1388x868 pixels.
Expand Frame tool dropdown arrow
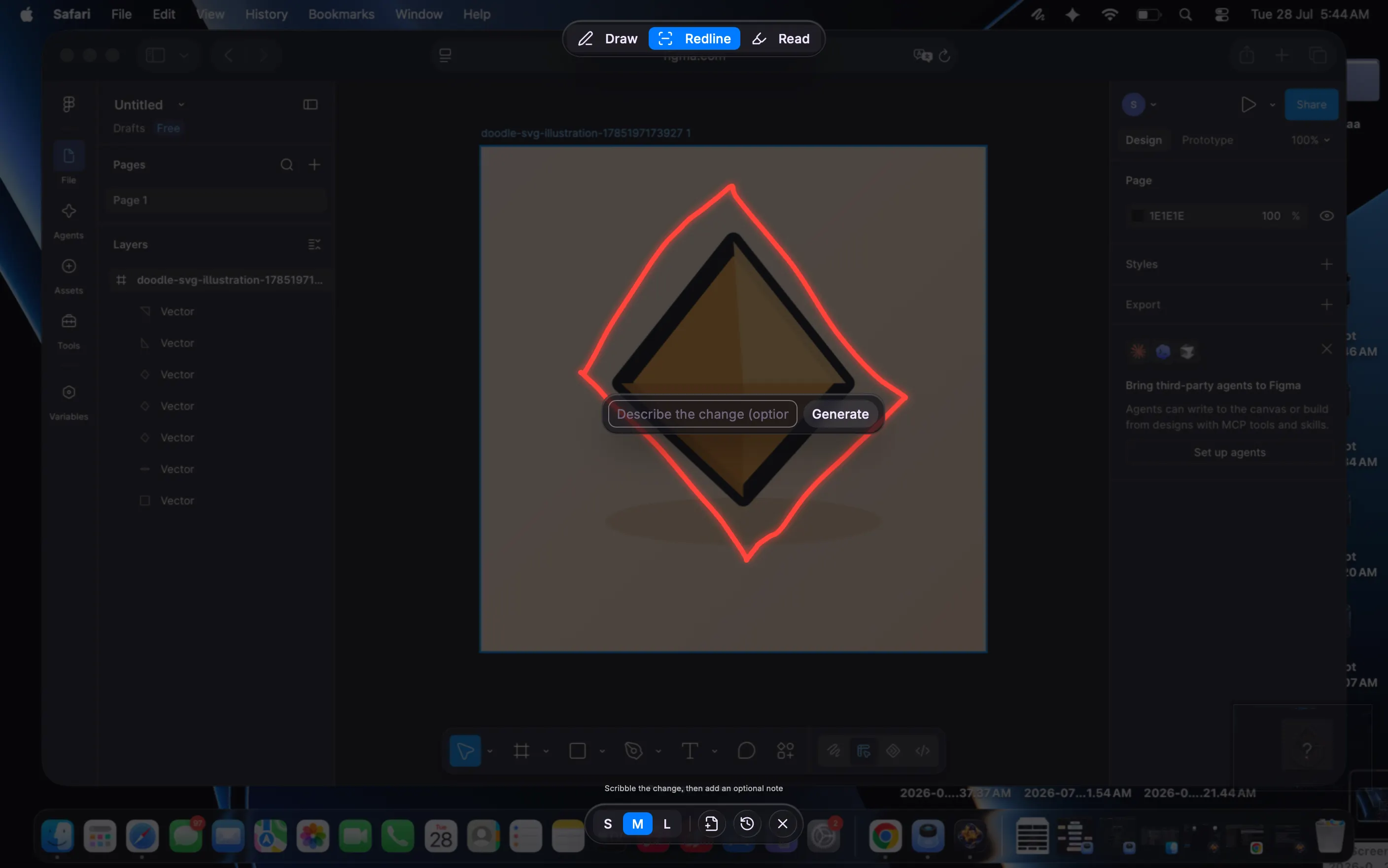pos(546,751)
